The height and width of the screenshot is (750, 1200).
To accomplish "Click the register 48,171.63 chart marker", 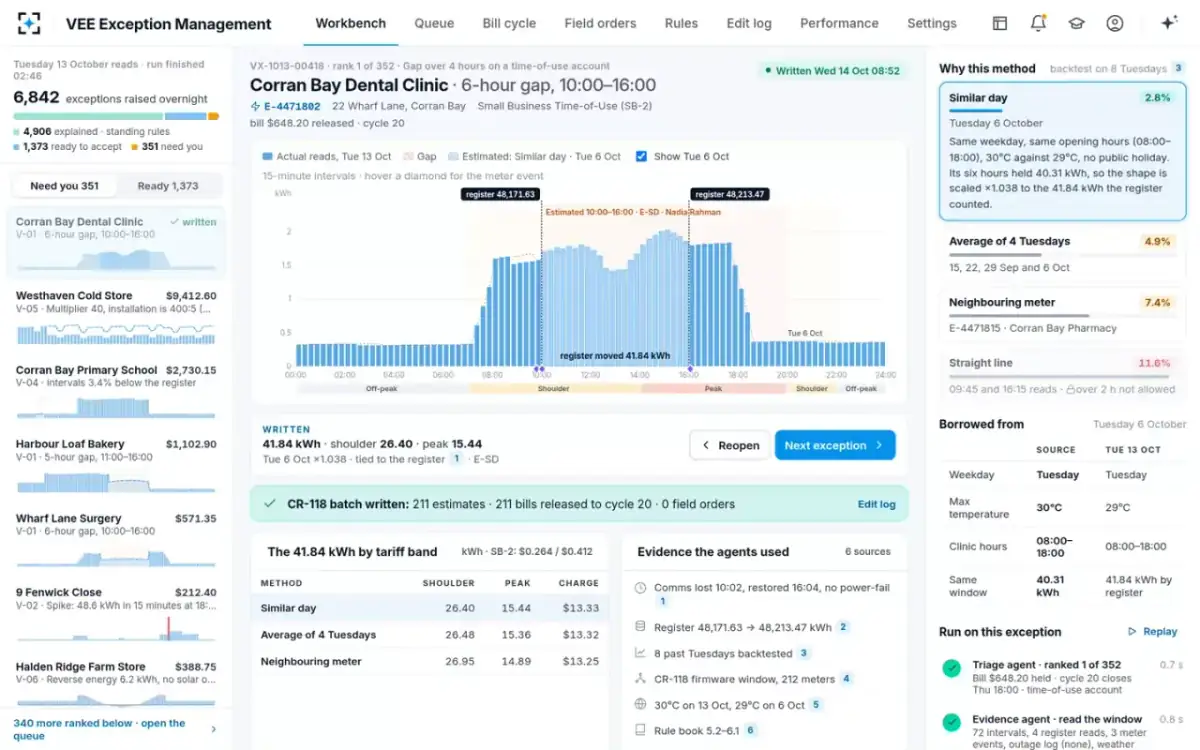I will pos(501,194).
